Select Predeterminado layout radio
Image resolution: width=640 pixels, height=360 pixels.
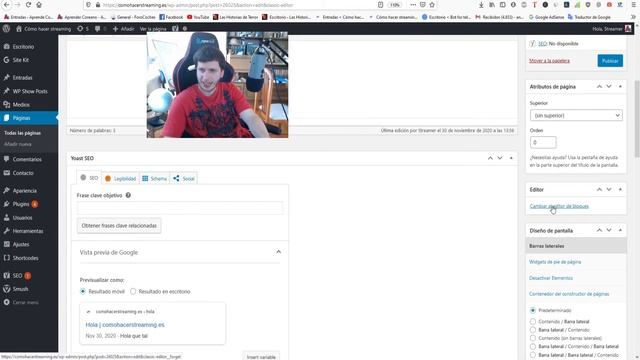(x=533, y=311)
